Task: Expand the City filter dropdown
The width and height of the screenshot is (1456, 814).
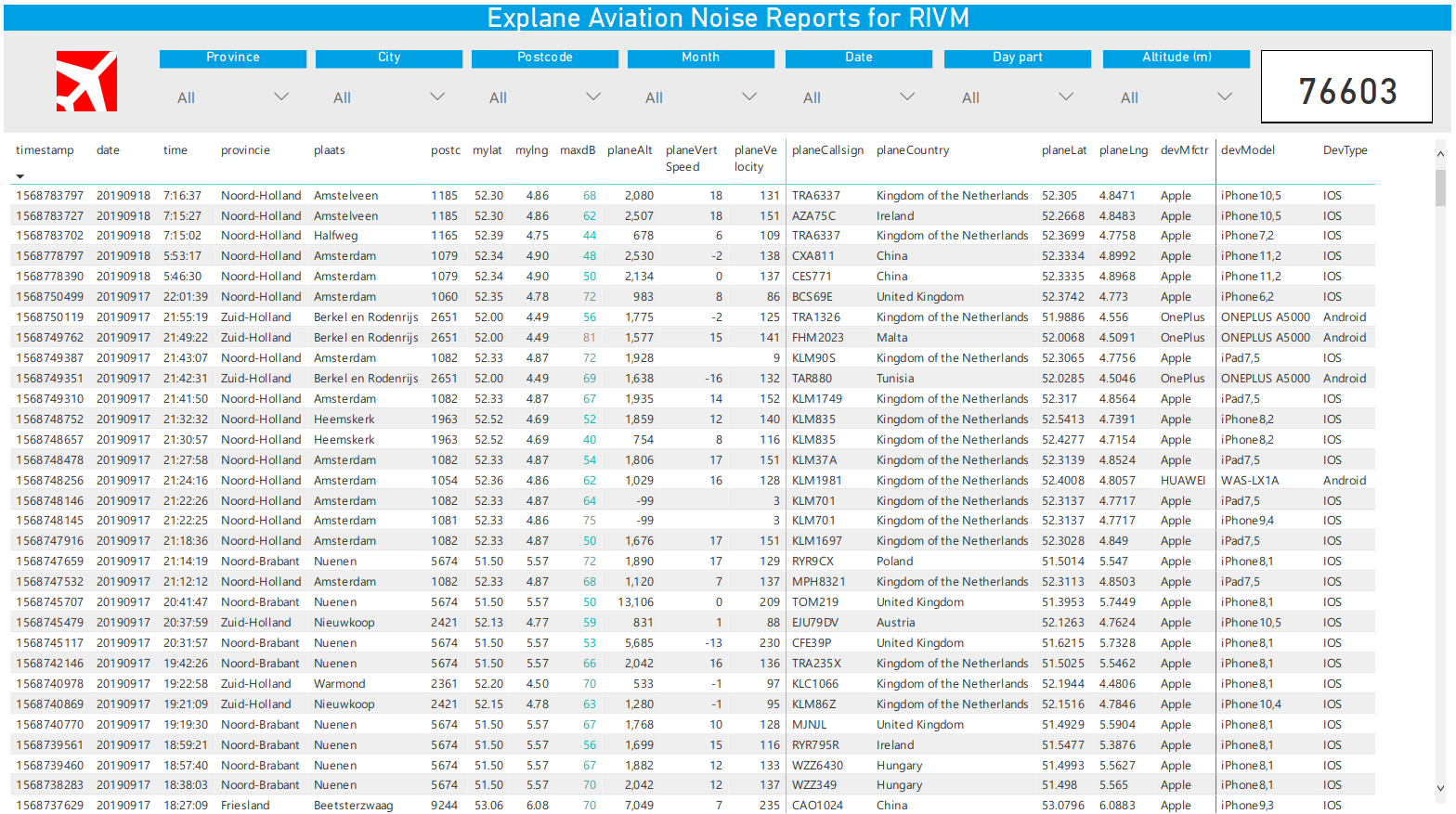Action: coord(437,97)
